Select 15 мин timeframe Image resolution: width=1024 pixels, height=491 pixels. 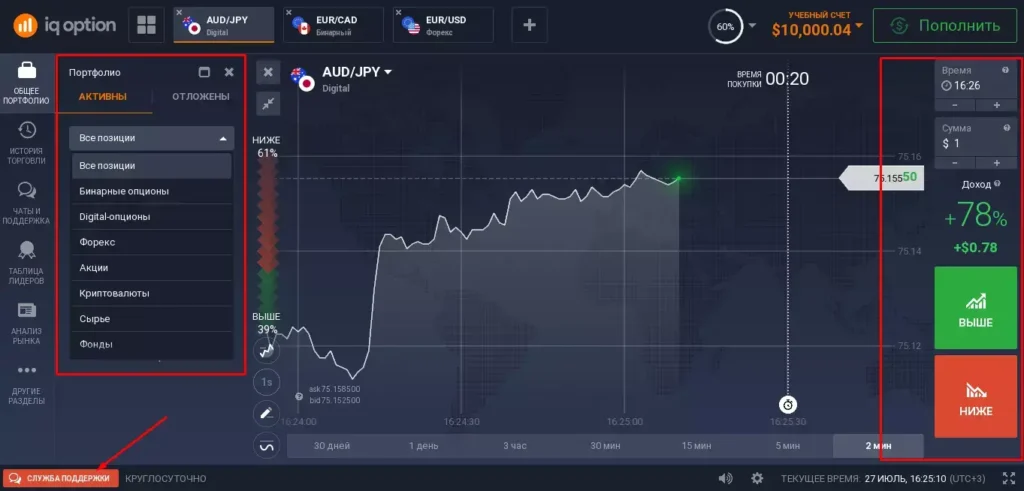point(696,446)
